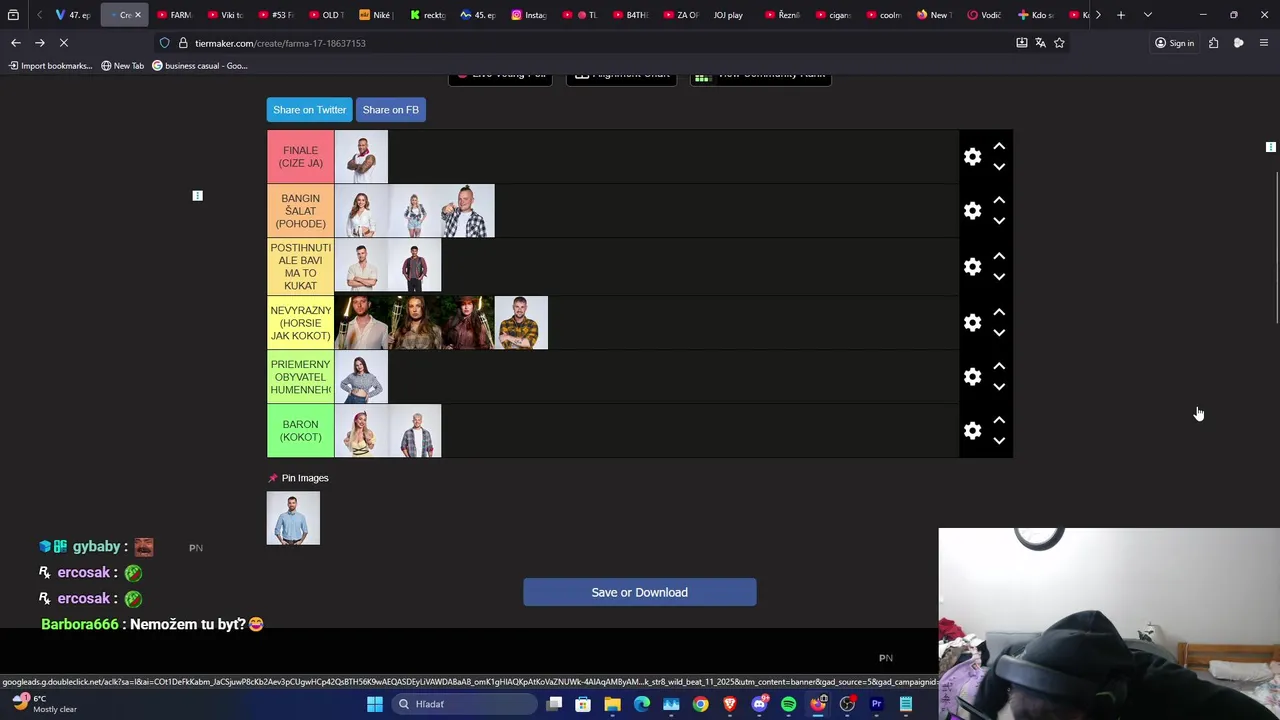Move the PRIEMERNY OBYVATEL row down
The height and width of the screenshot is (720, 1280).
[x=999, y=387]
